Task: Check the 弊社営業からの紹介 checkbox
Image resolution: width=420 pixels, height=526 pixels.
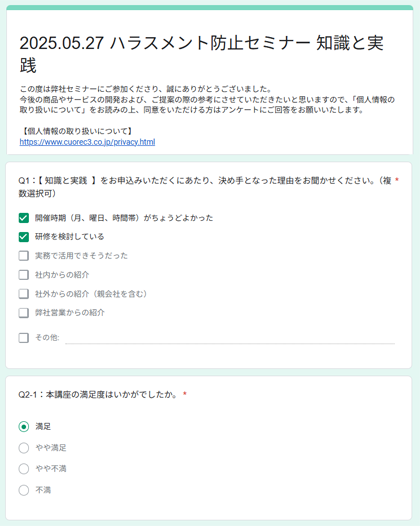Action: pyautogui.click(x=23, y=313)
